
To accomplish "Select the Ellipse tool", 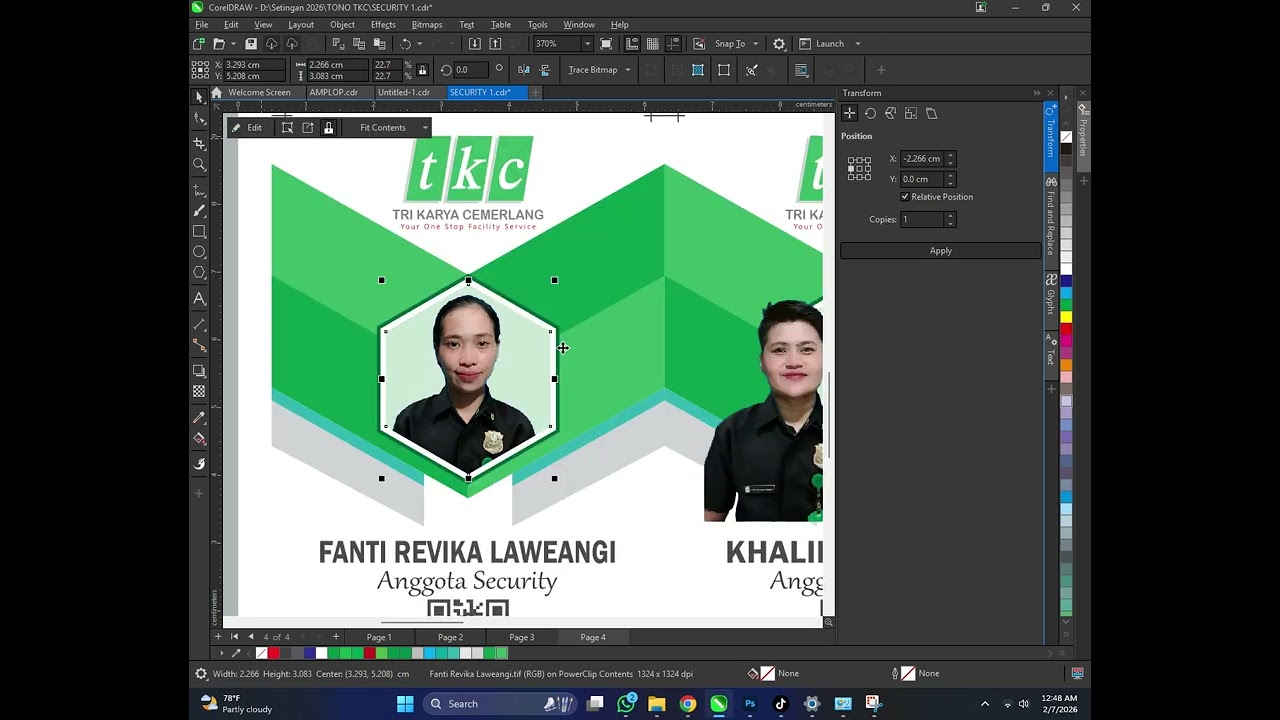I will pyautogui.click(x=199, y=252).
